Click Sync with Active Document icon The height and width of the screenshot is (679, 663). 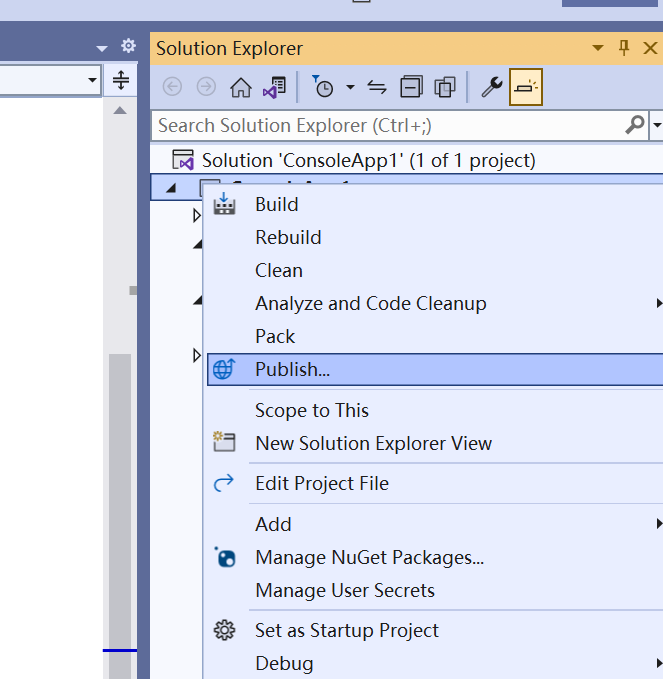tap(377, 87)
